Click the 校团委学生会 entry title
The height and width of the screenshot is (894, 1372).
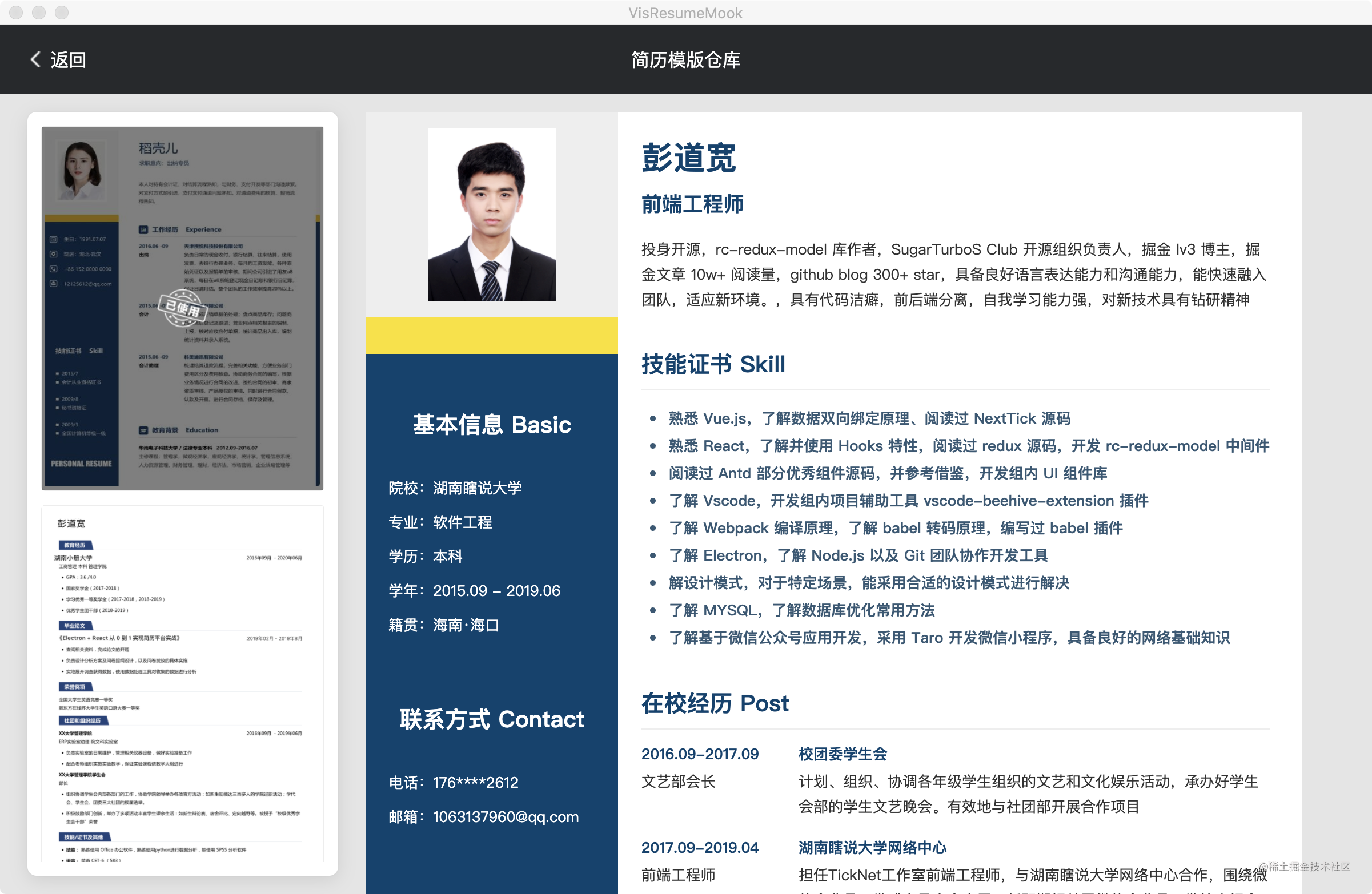(x=843, y=754)
